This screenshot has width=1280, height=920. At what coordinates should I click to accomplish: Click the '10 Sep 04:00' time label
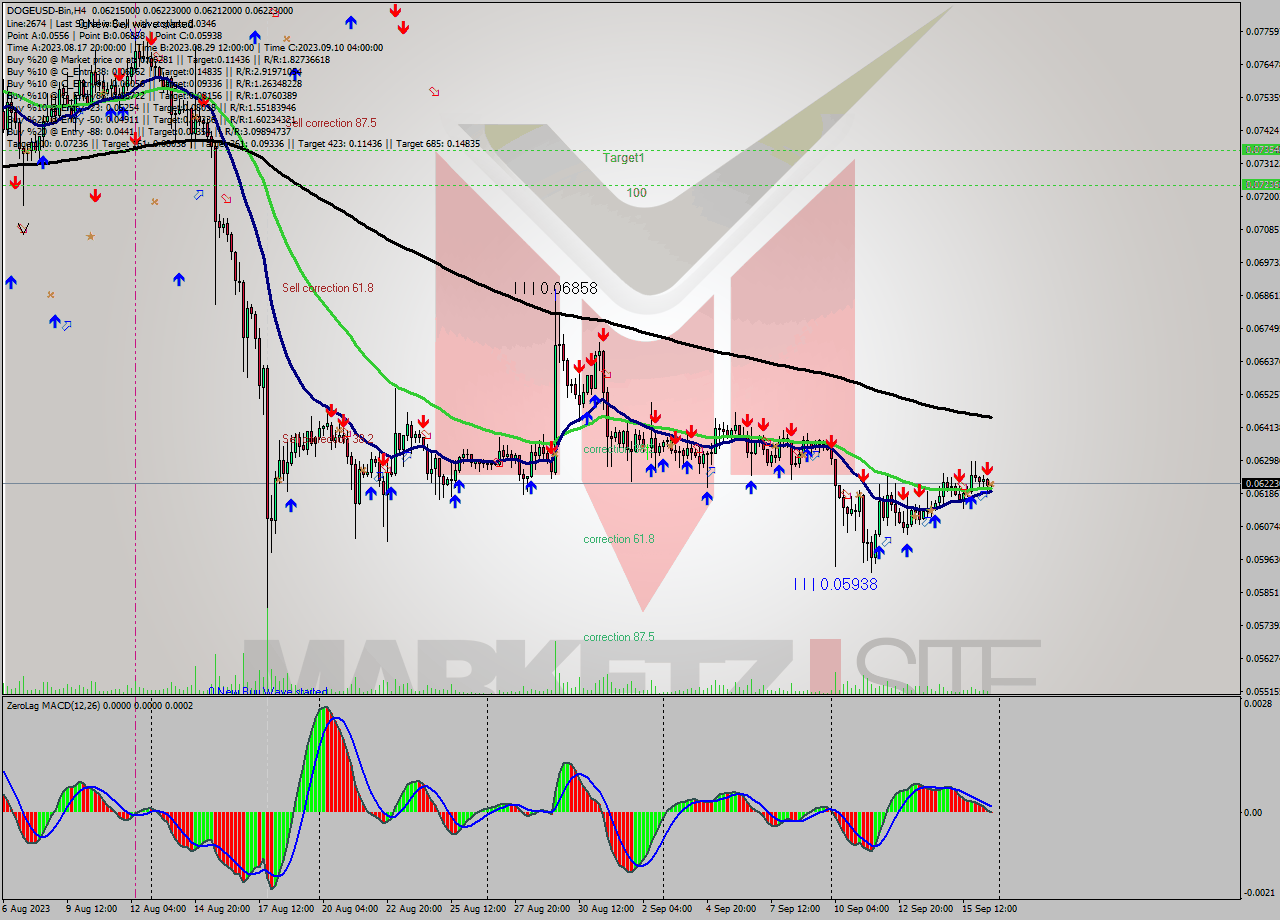[862, 909]
